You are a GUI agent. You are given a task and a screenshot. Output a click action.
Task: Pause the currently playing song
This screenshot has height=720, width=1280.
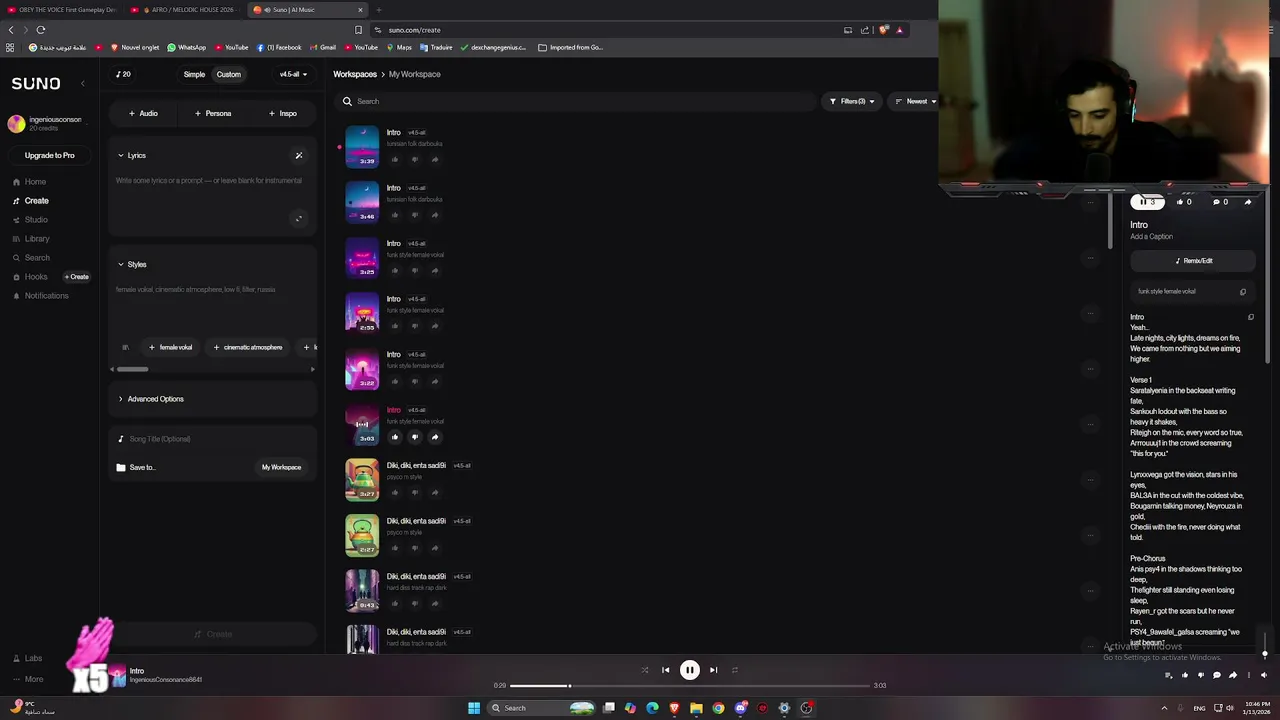pyautogui.click(x=690, y=670)
